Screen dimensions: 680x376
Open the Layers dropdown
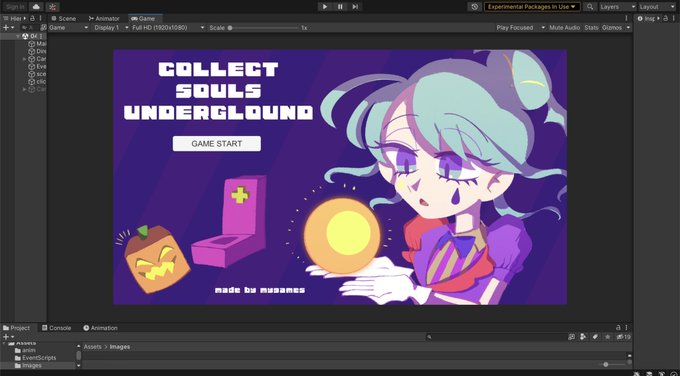[x=618, y=7]
